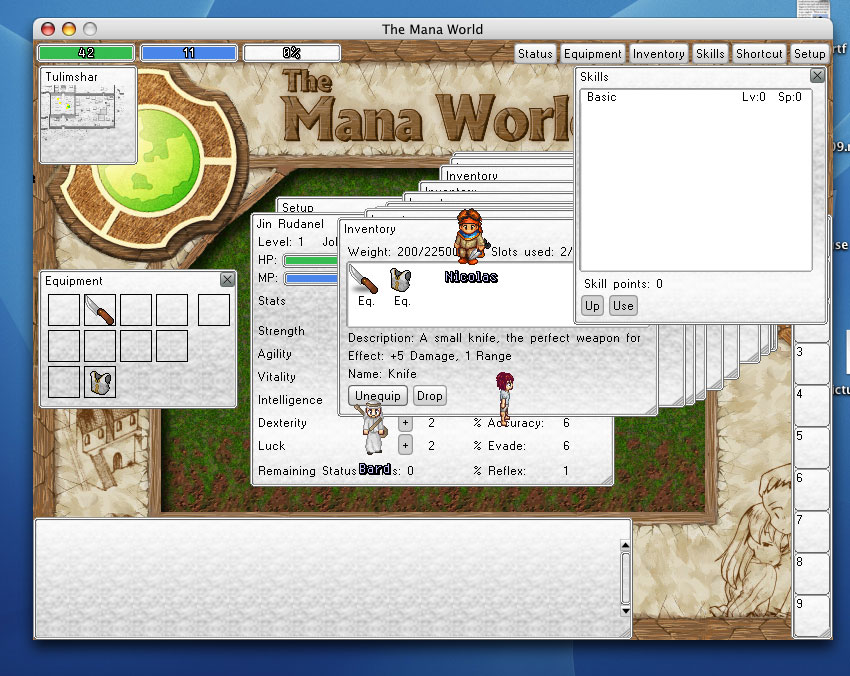Click the "% Evade:" label
This screenshot has height=676, width=850.
coord(499,446)
